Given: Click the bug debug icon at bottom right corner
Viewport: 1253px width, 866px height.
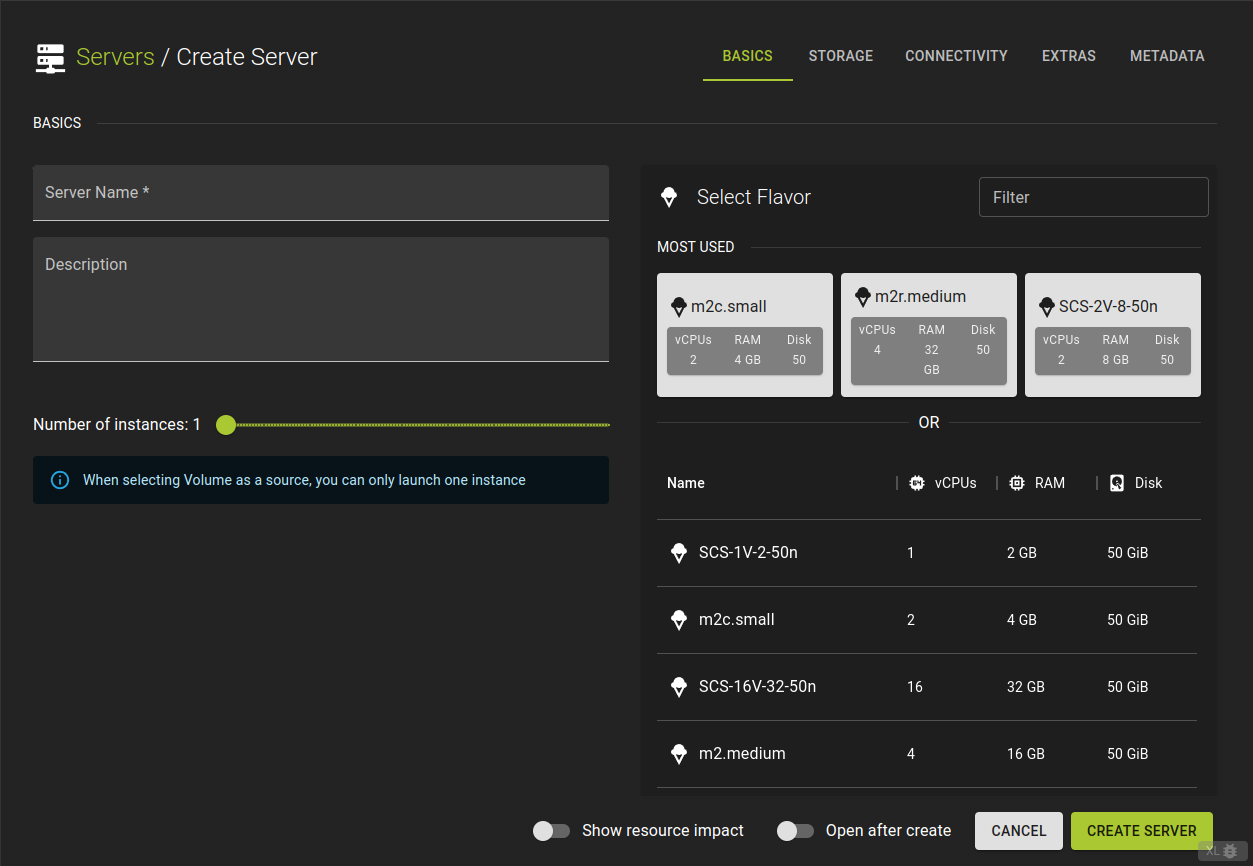Looking at the screenshot, I should coord(1230,851).
